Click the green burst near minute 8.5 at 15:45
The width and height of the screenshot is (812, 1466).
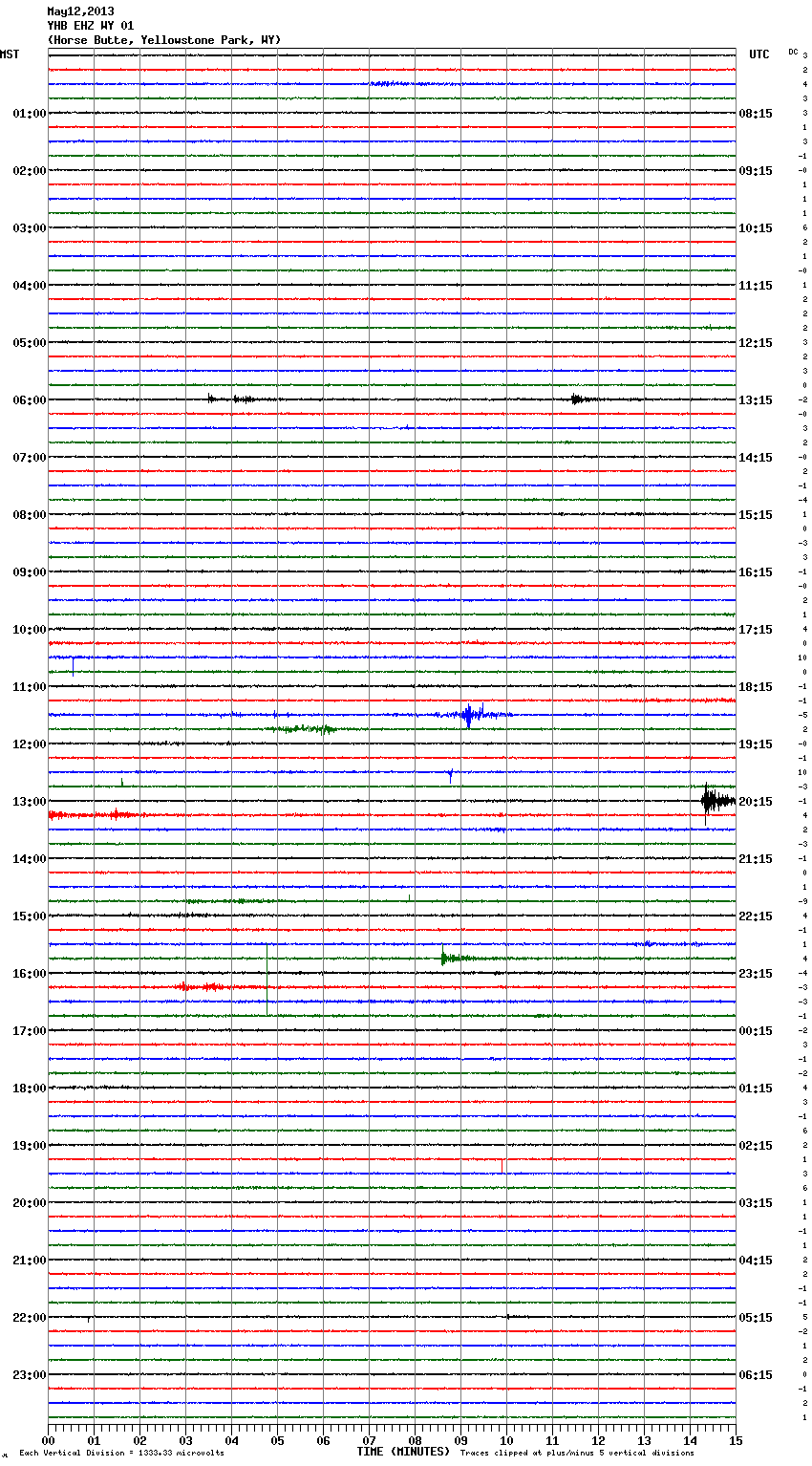click(x=459, y=958)
